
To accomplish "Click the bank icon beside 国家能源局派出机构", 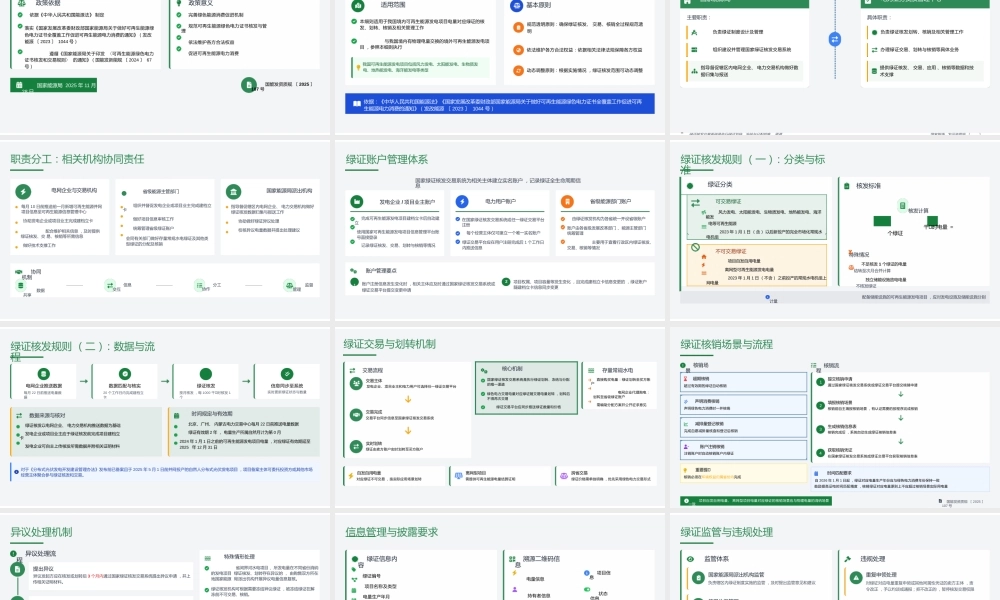I will pos(234,191).
